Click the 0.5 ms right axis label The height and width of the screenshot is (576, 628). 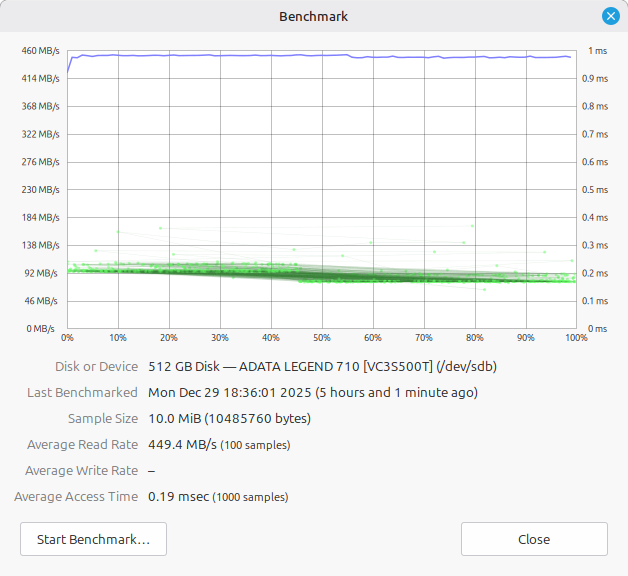point(595,189)
